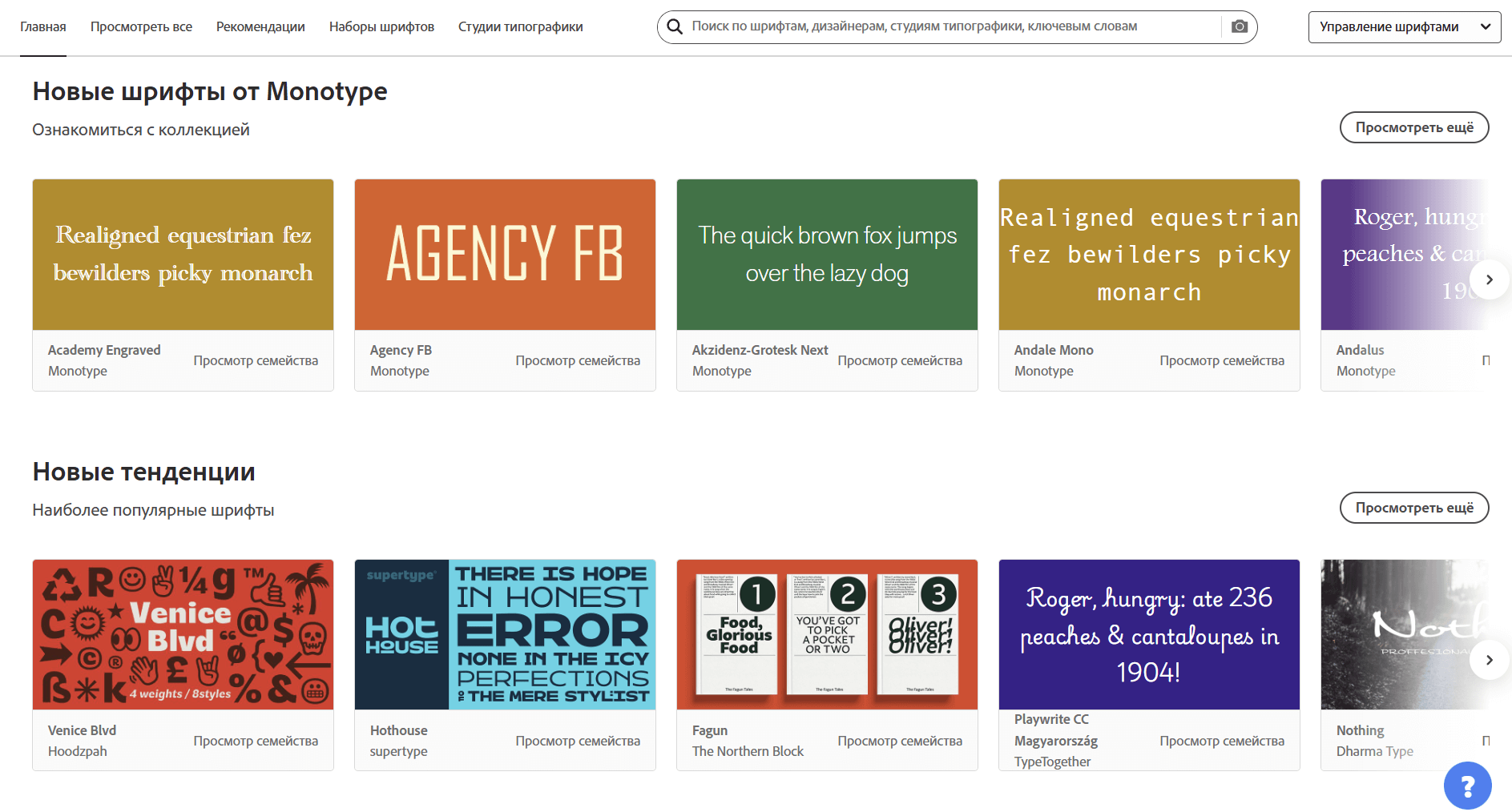Click supertype foundry name under Hothouse
This screenshot has height=812, width=1512.
[x=398, y=751]
